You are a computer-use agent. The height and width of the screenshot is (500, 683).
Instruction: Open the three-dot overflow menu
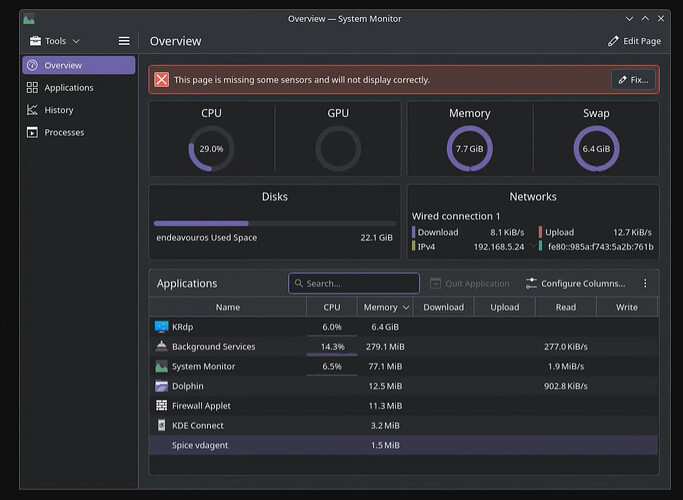(645, 284)
